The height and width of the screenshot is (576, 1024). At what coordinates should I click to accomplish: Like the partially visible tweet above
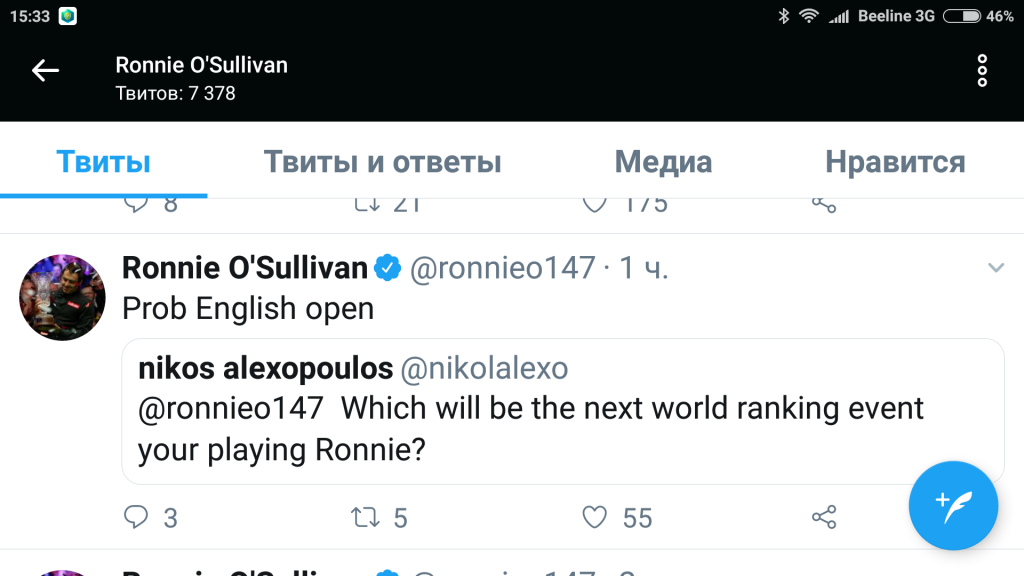pos(595,204)
